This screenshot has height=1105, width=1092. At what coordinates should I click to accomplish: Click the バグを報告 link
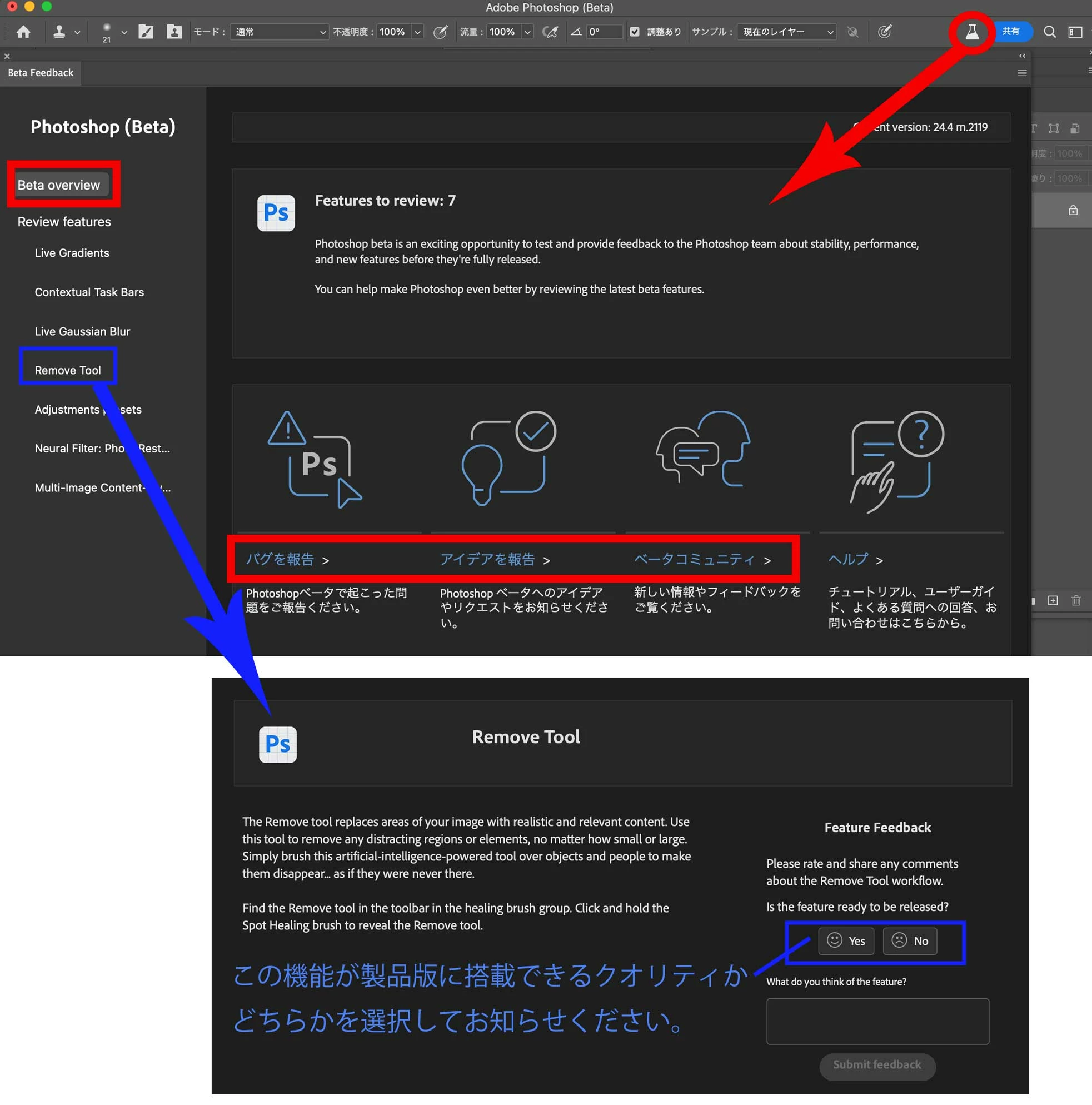point(280,559)
